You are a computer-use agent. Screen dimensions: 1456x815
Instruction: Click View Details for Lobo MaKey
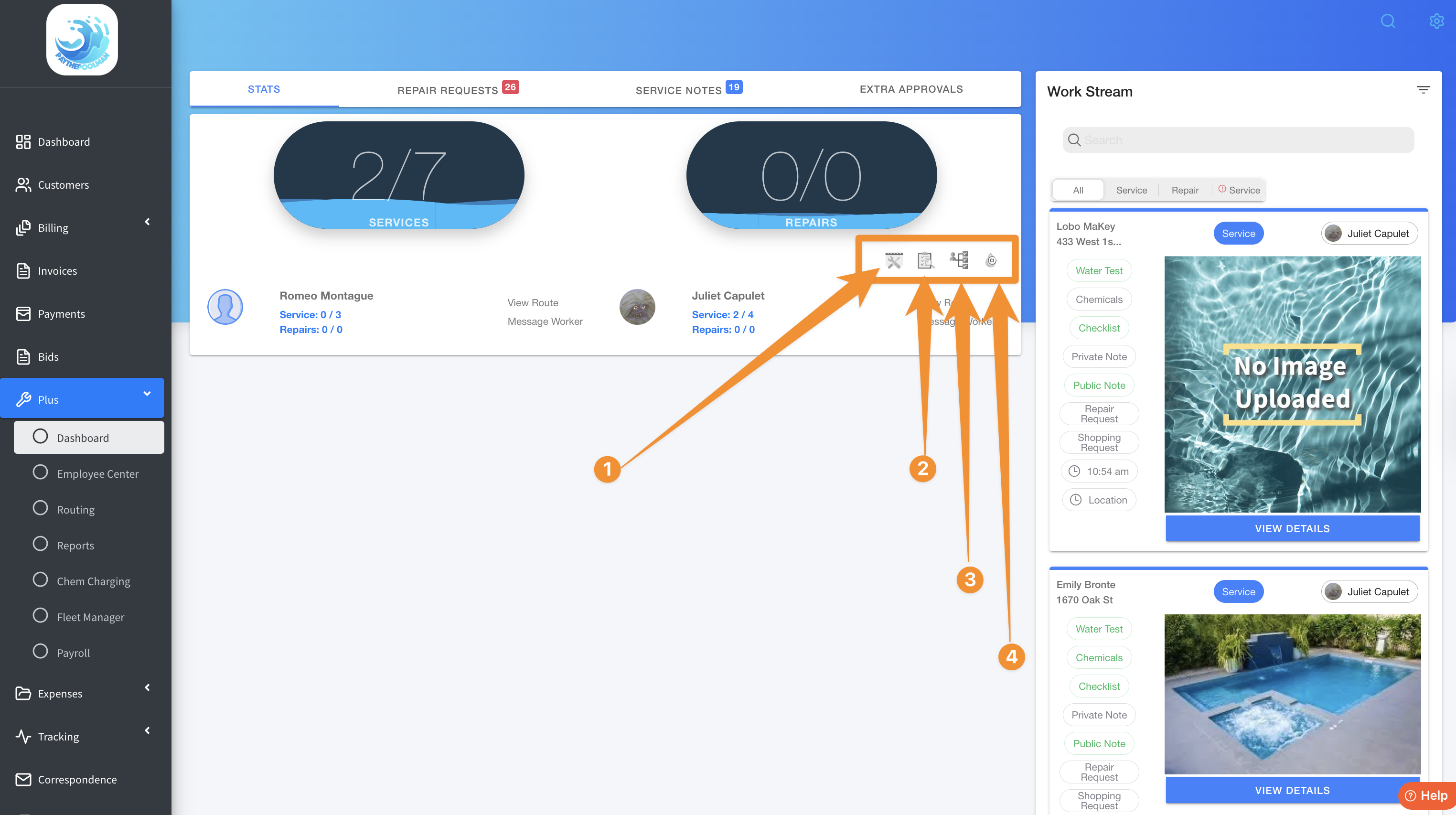tap(1292, 528)
